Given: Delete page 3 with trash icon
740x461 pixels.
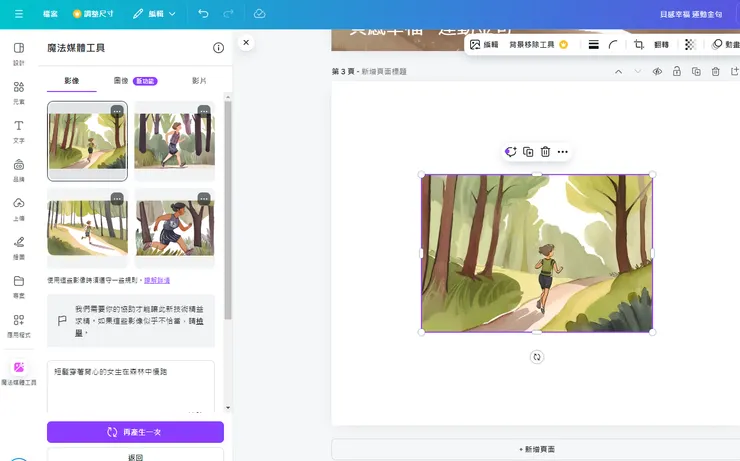Looking at the screenshot, I should tap(715, 72).
